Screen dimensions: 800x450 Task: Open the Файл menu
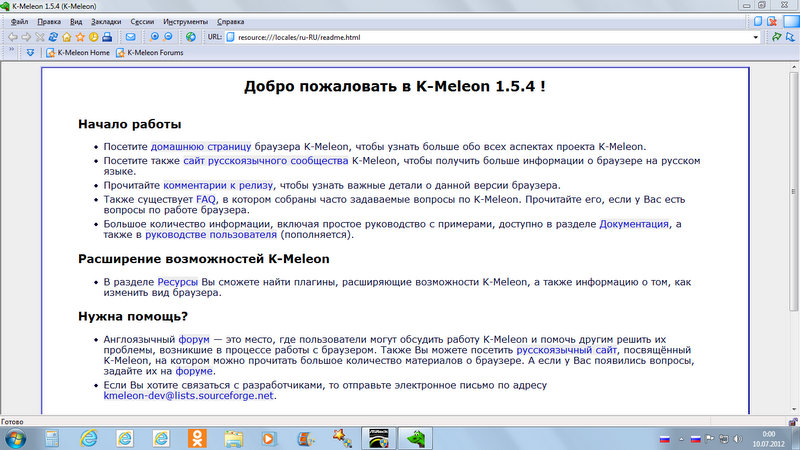[19, 22]
